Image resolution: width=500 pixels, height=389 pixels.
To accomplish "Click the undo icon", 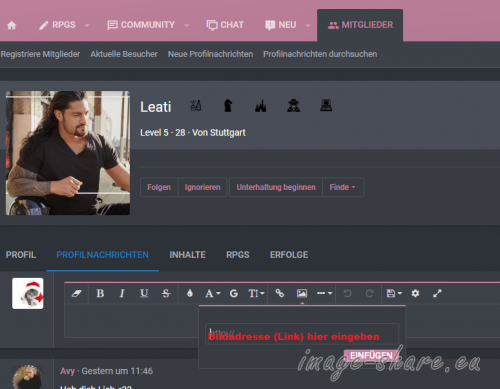I will point(347,293).
